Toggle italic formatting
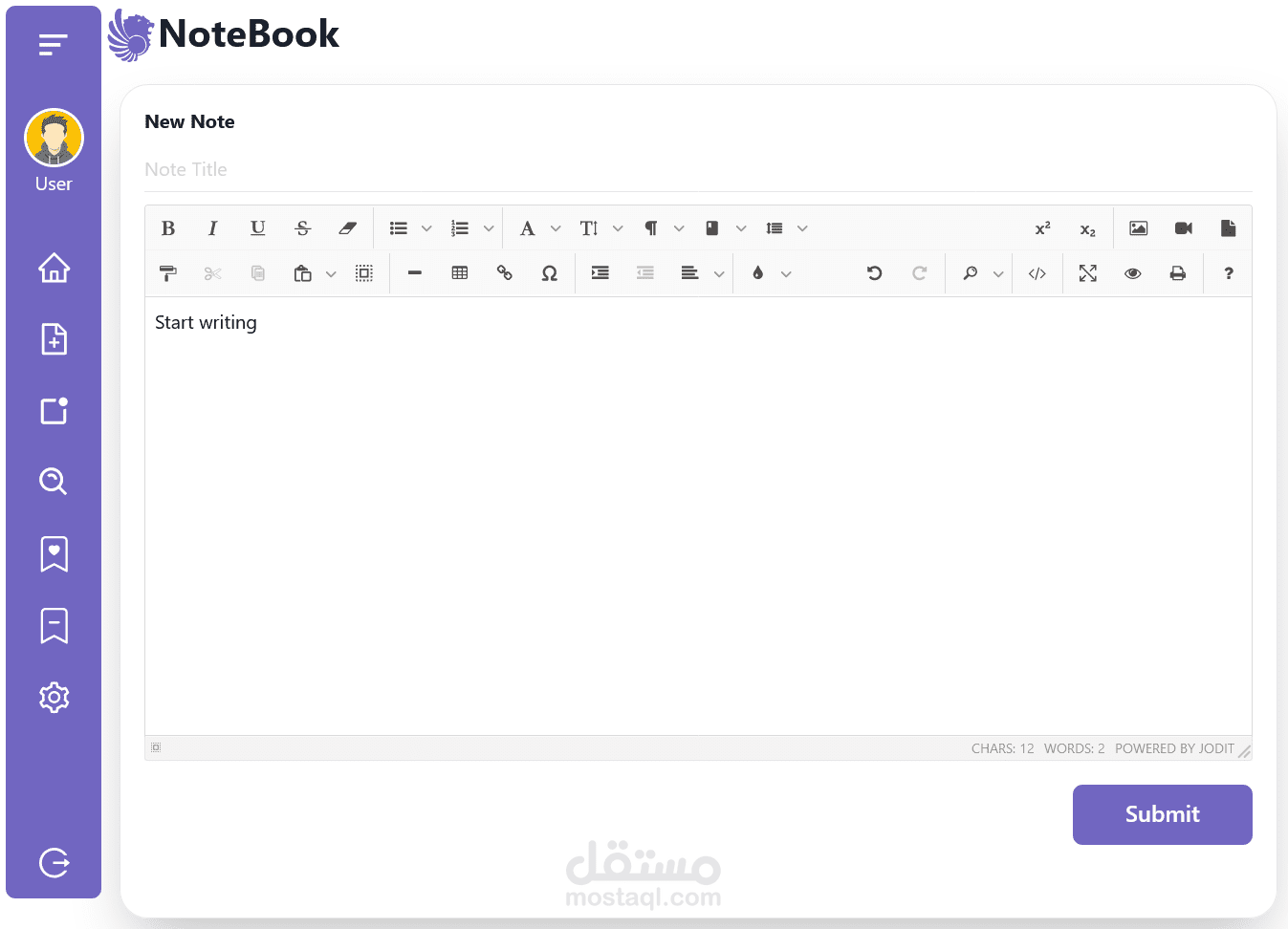 click(x=212, y=228)
